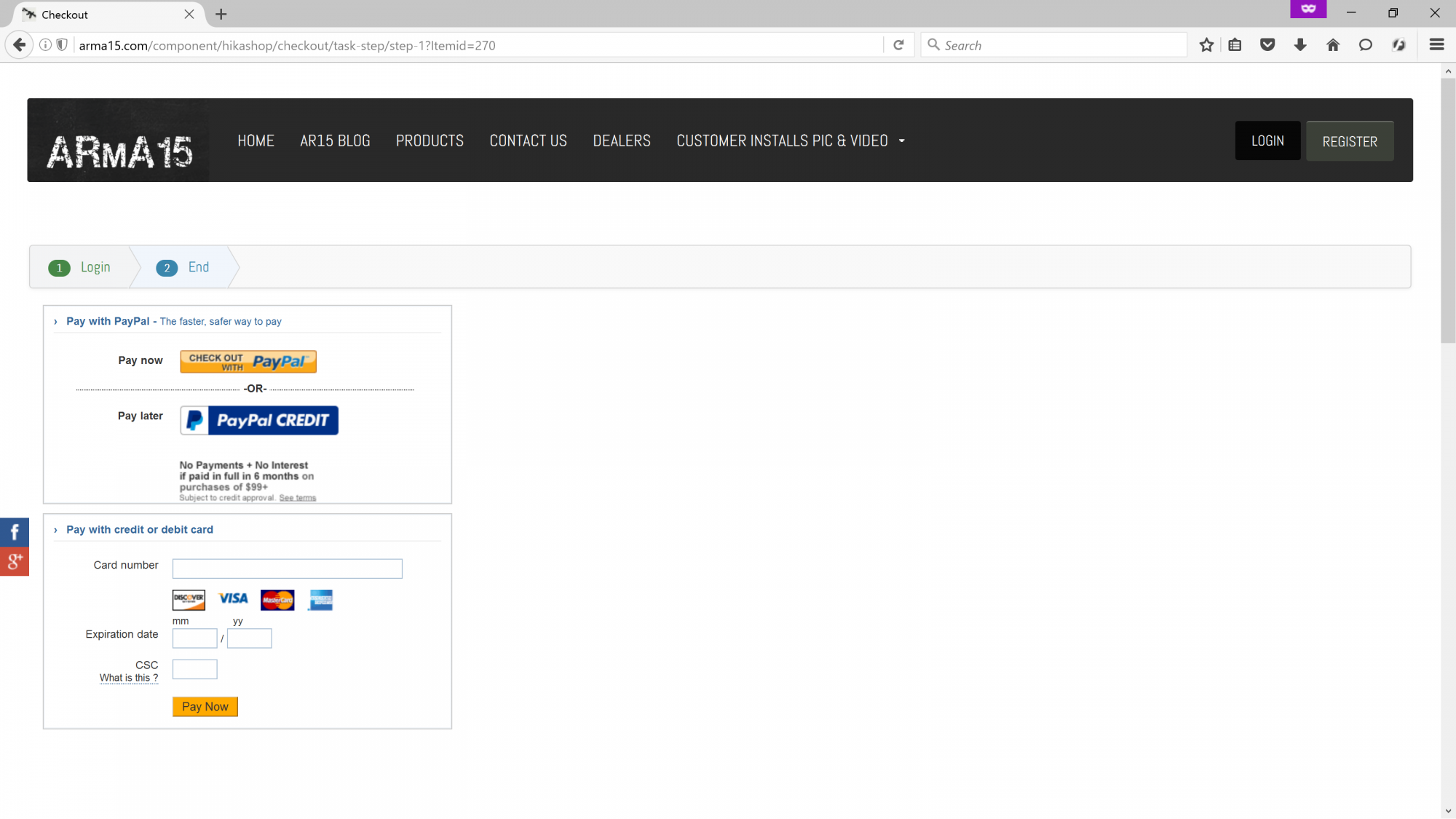Reload the page via refresh icon
Screen dimensions: 1456x819
point(898,45)
